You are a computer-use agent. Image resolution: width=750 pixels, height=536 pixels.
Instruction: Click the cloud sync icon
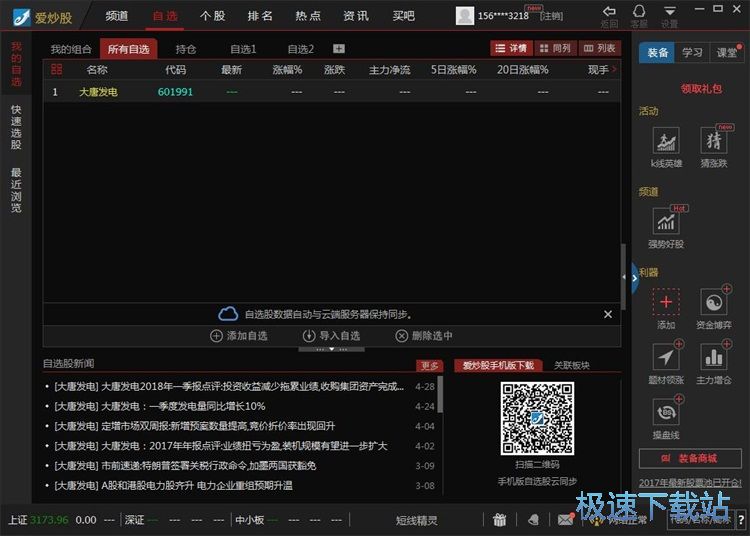click(x=228, y=314)
